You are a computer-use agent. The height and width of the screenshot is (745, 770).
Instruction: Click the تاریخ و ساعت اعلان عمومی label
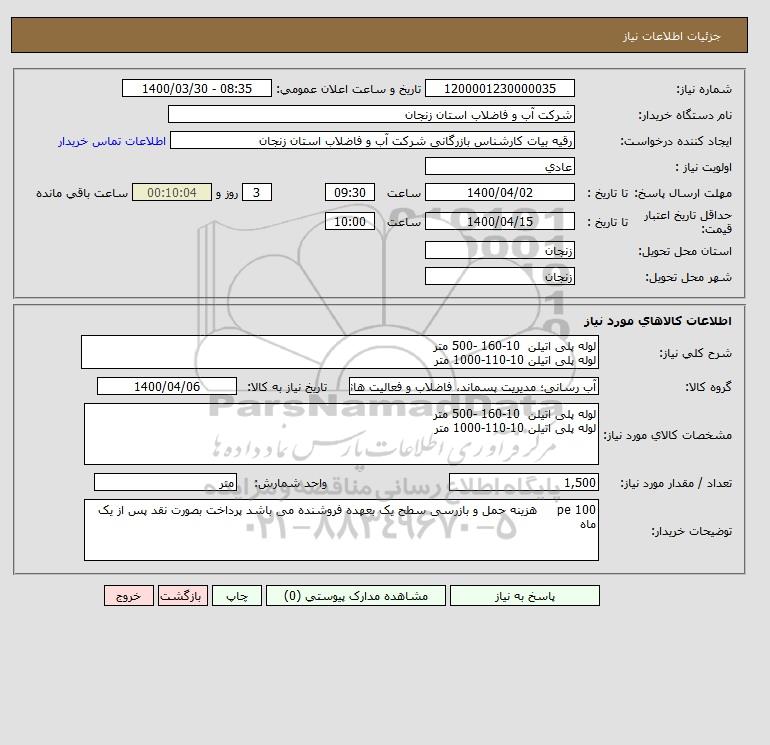pyautogui.click(x=348, y=89)
